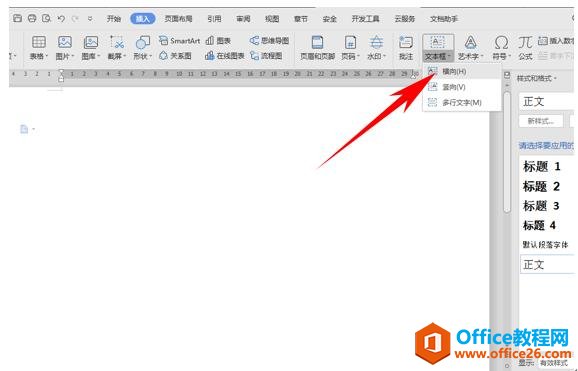The height and width of the screenshot is (371, 578).
Task: Open the 页码 dropdown arrow
Action: (x=358, y=56)
